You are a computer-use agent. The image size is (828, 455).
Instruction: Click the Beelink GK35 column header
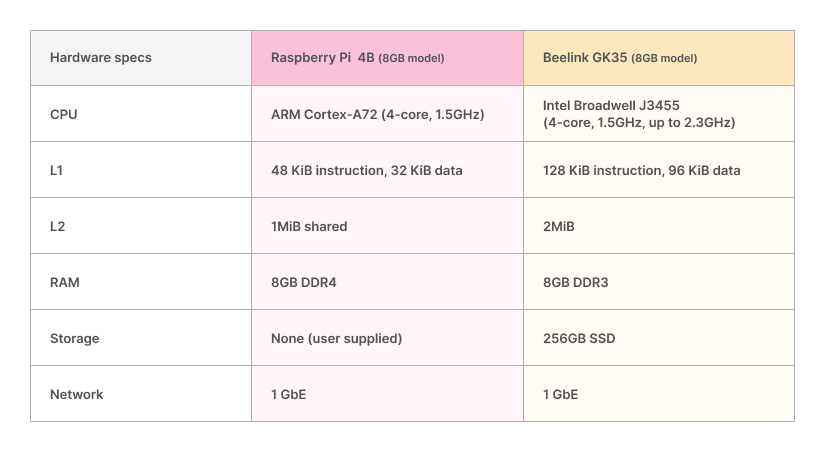(x=620, y=58)
